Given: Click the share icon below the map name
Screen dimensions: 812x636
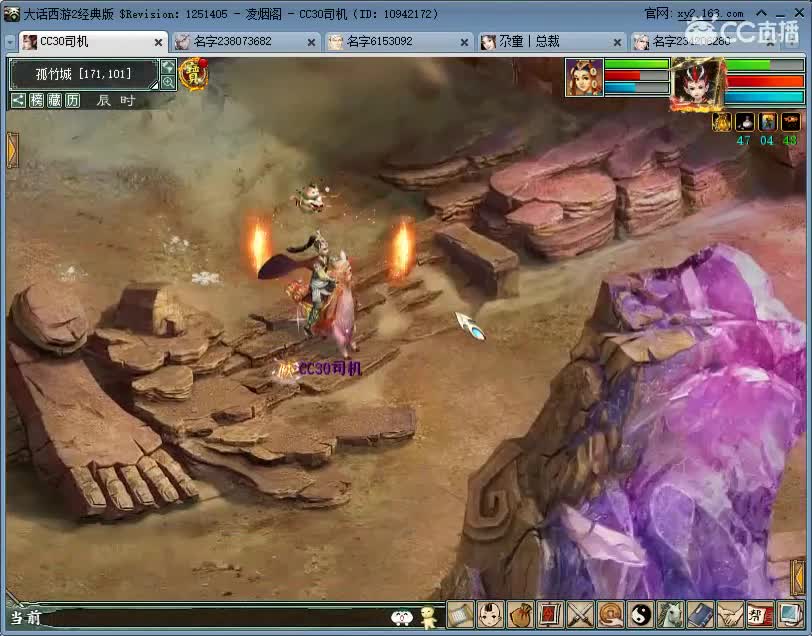Looking at the screenshot, I should tap(18, 100).
